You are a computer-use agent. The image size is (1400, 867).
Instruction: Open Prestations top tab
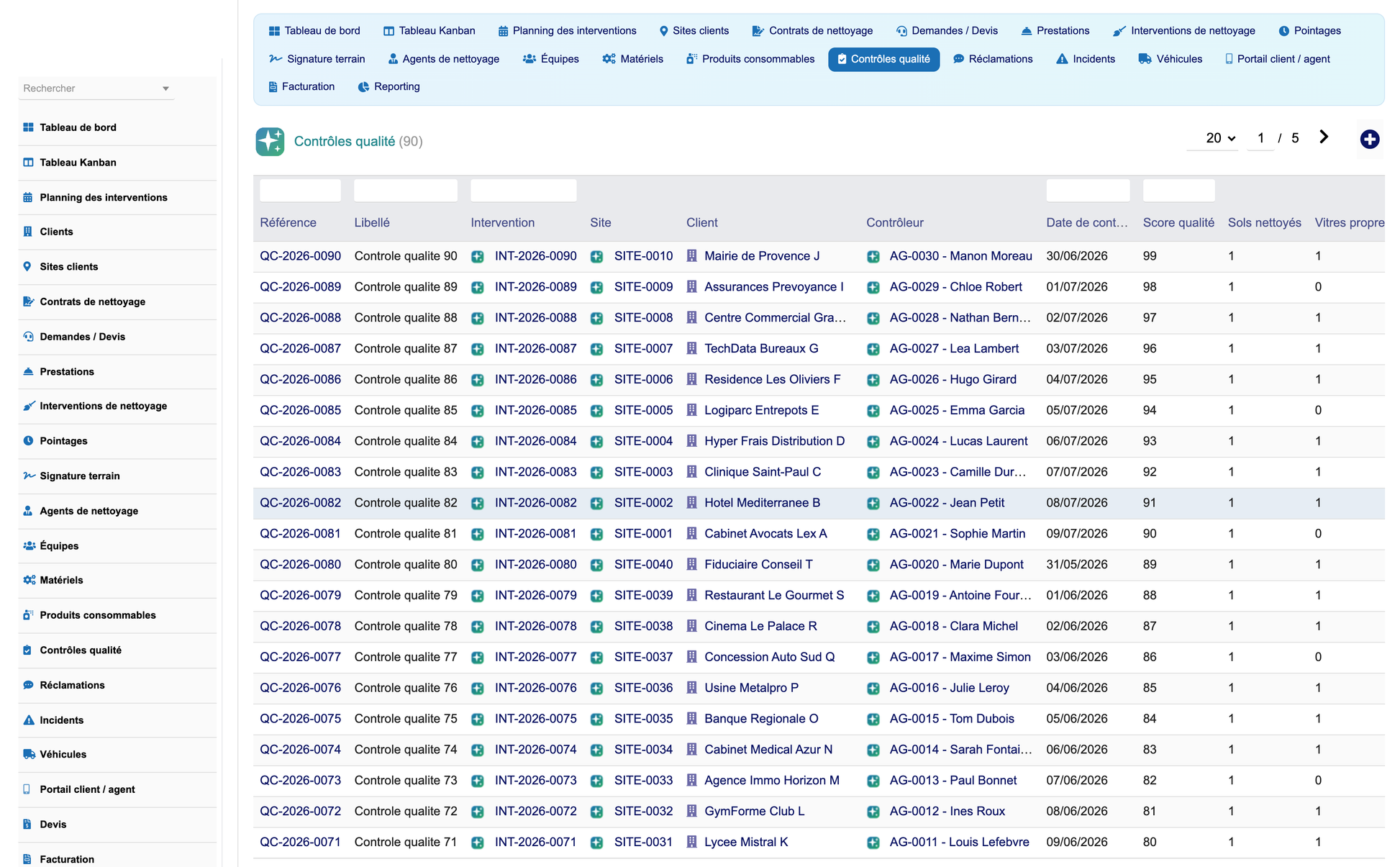1055,31
